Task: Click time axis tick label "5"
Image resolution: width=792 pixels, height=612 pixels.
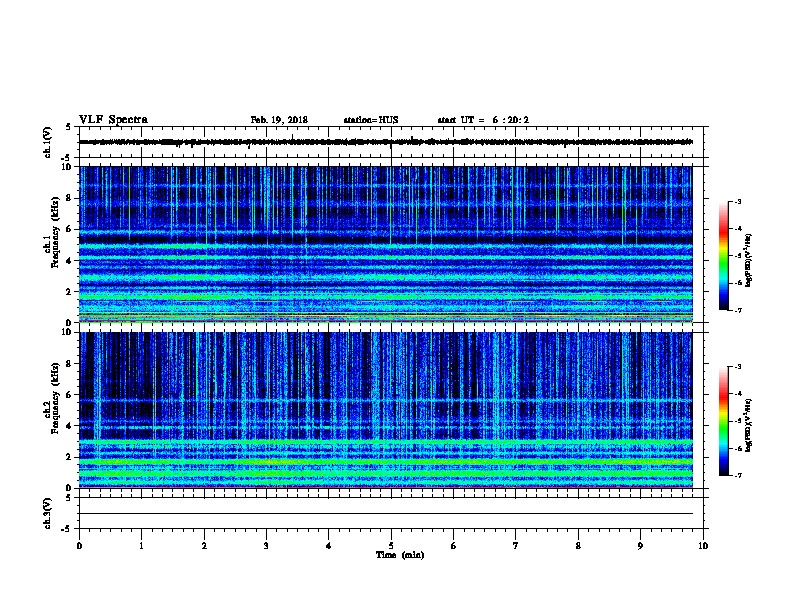Action: coord(391,546)
